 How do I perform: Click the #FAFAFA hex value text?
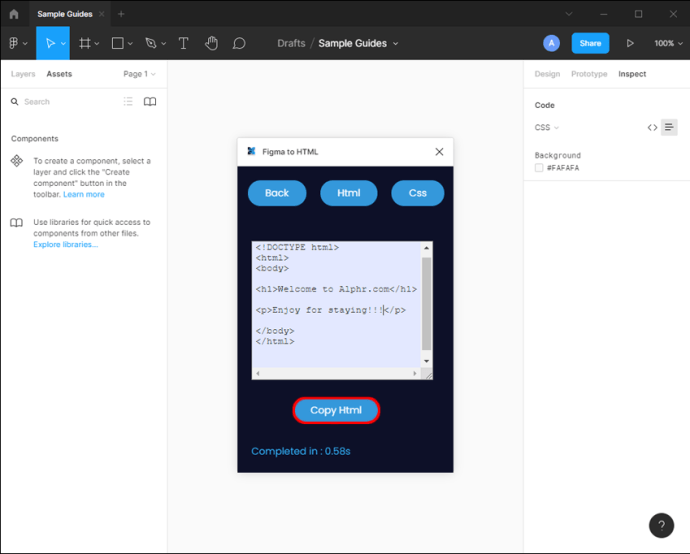563,168
